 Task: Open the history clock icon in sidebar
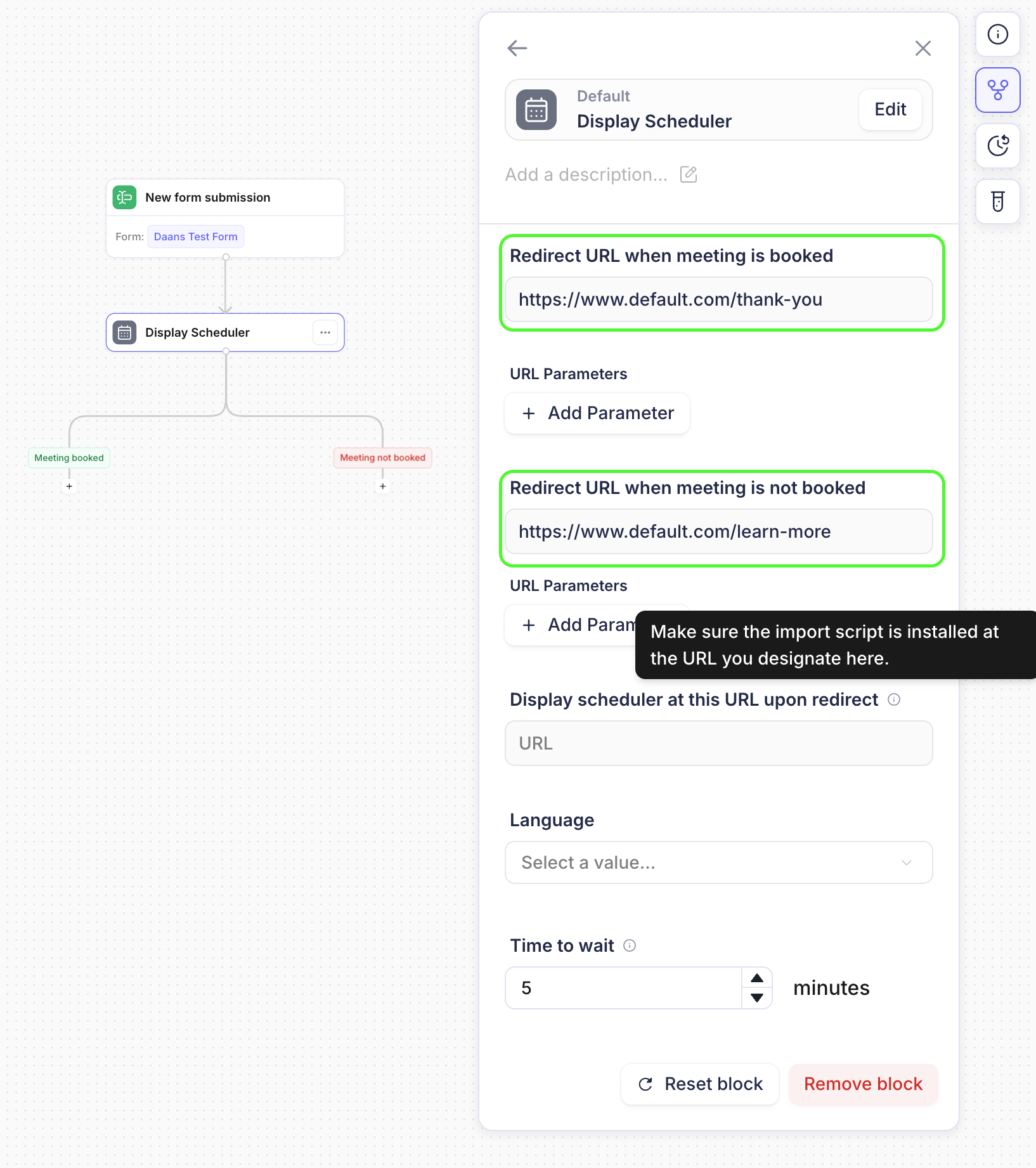coord(997,146)
